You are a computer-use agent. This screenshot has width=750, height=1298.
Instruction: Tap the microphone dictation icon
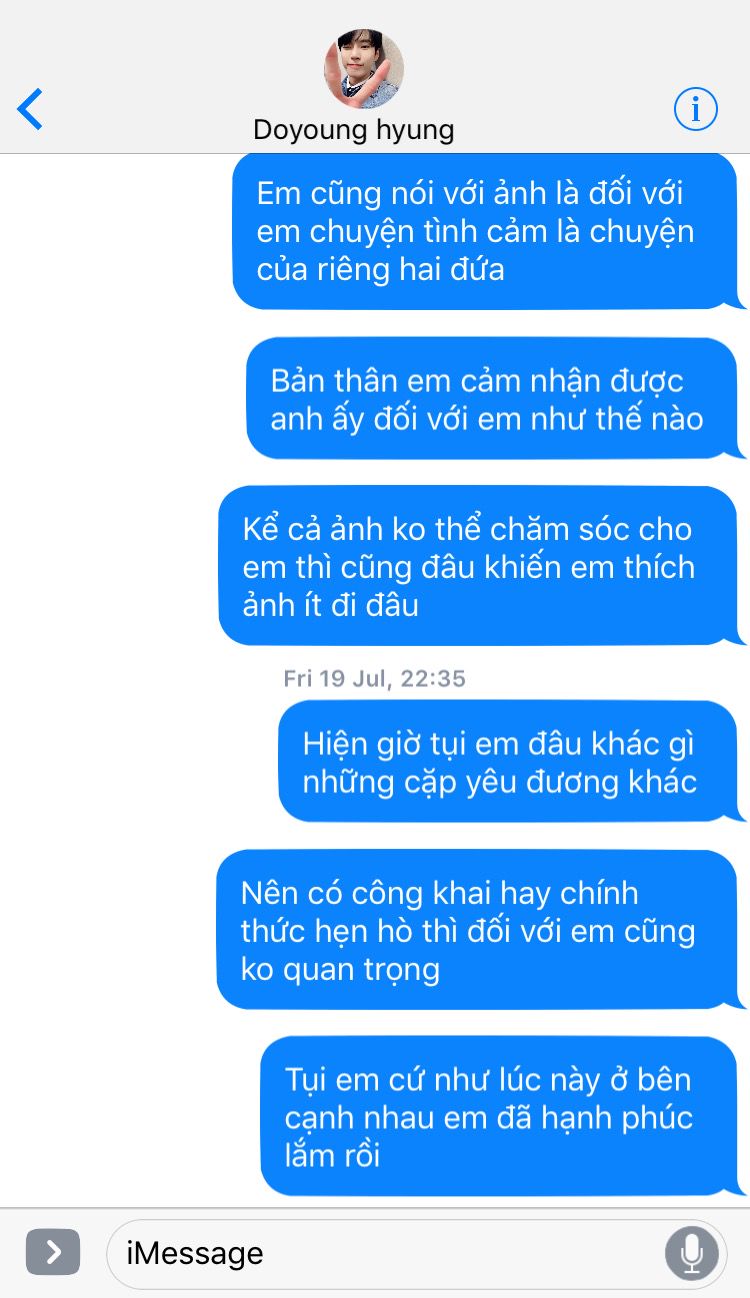[x=691, y=1252]
